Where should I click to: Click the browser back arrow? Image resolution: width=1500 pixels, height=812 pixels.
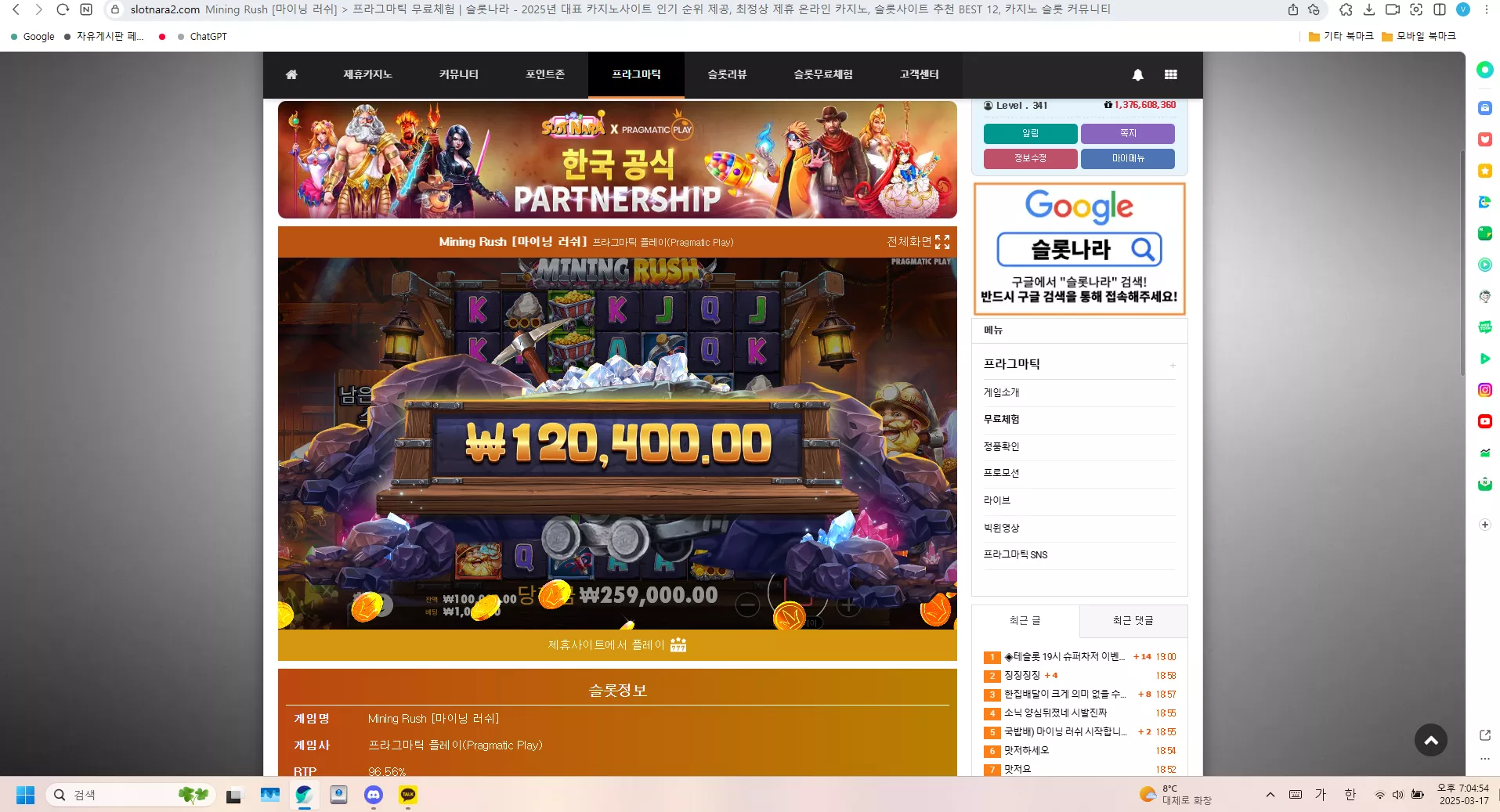[16, 9]
